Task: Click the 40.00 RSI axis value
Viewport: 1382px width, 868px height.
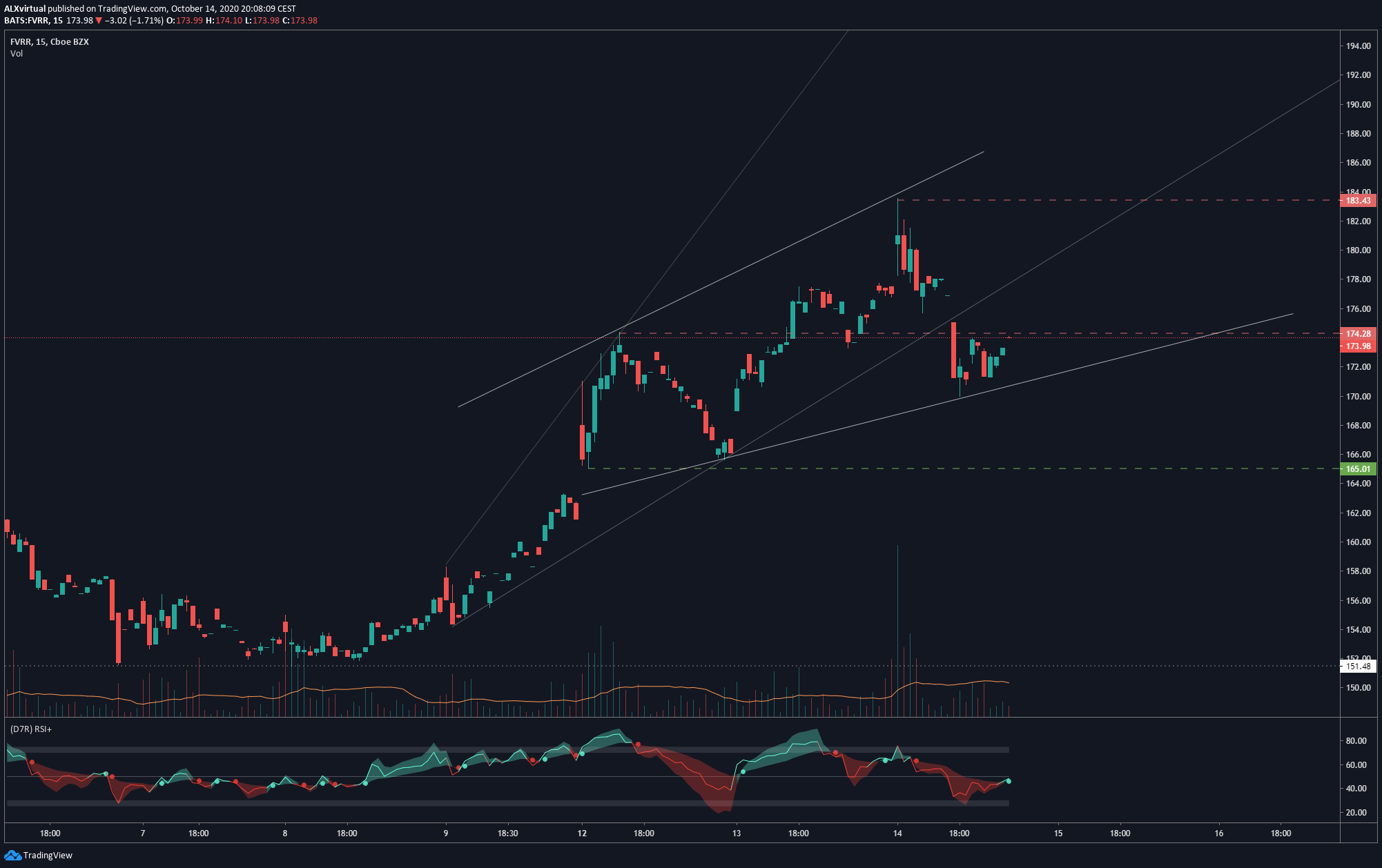Action: tap(1356, 789)
